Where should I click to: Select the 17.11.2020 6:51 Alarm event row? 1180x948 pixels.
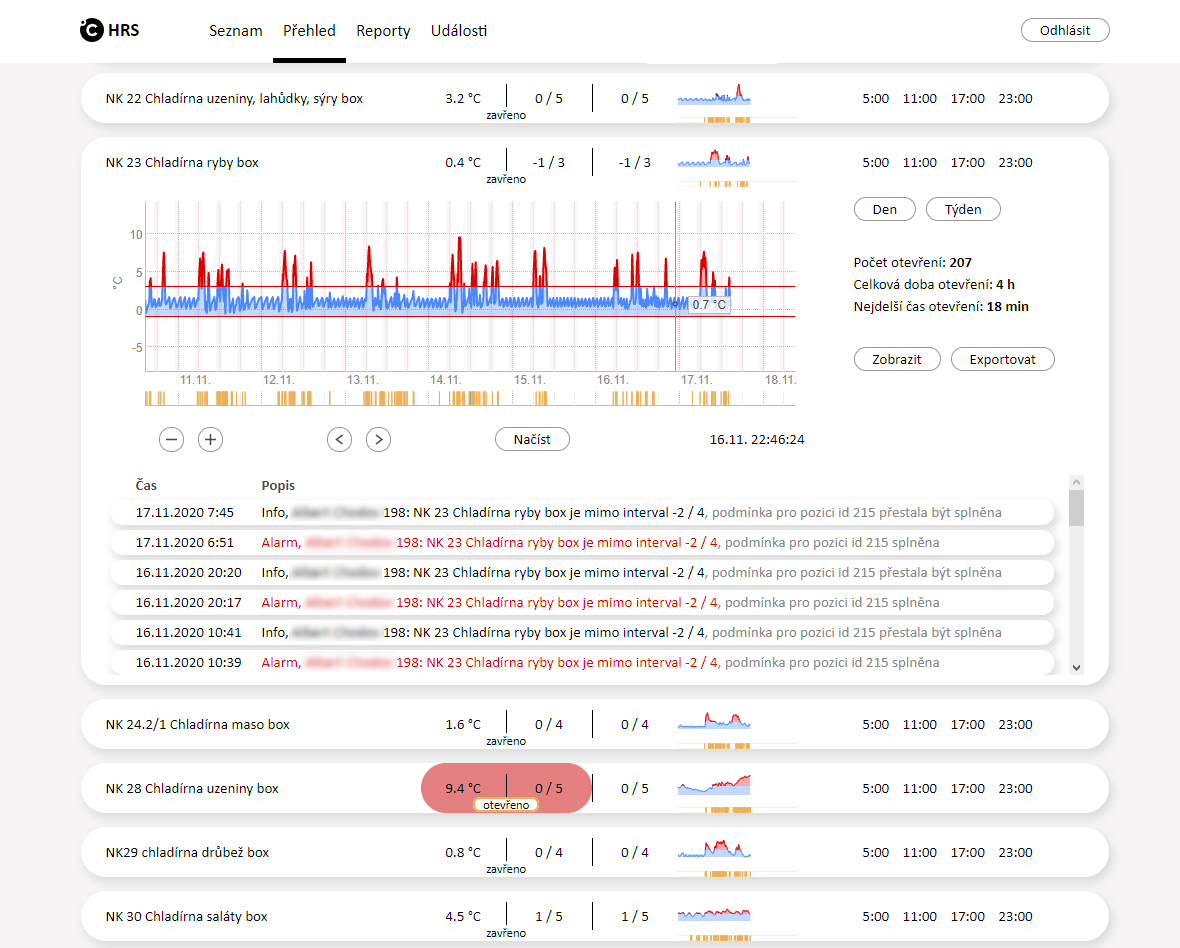coord(582,542)
